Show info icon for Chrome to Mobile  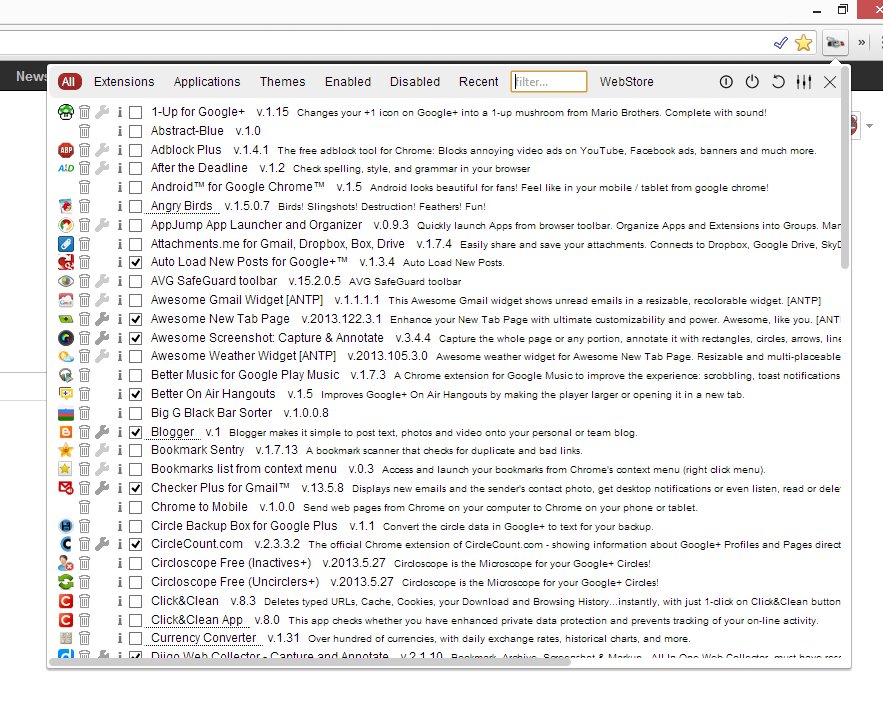point(119,507)
